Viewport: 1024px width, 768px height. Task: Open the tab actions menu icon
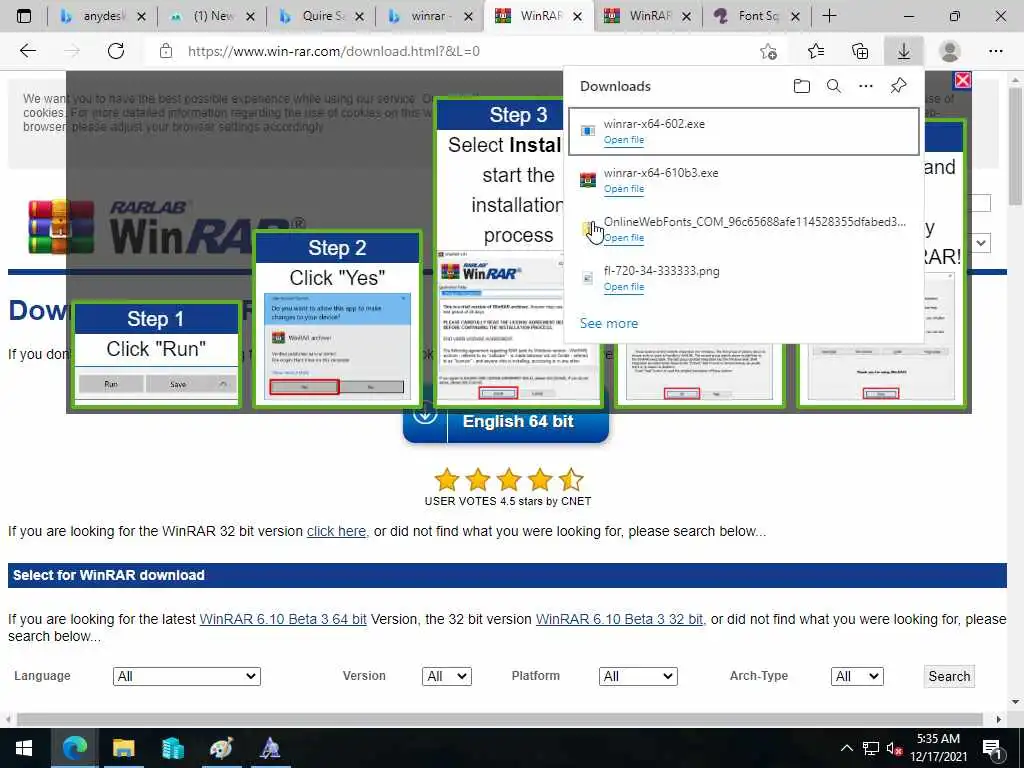click(24, 16)
